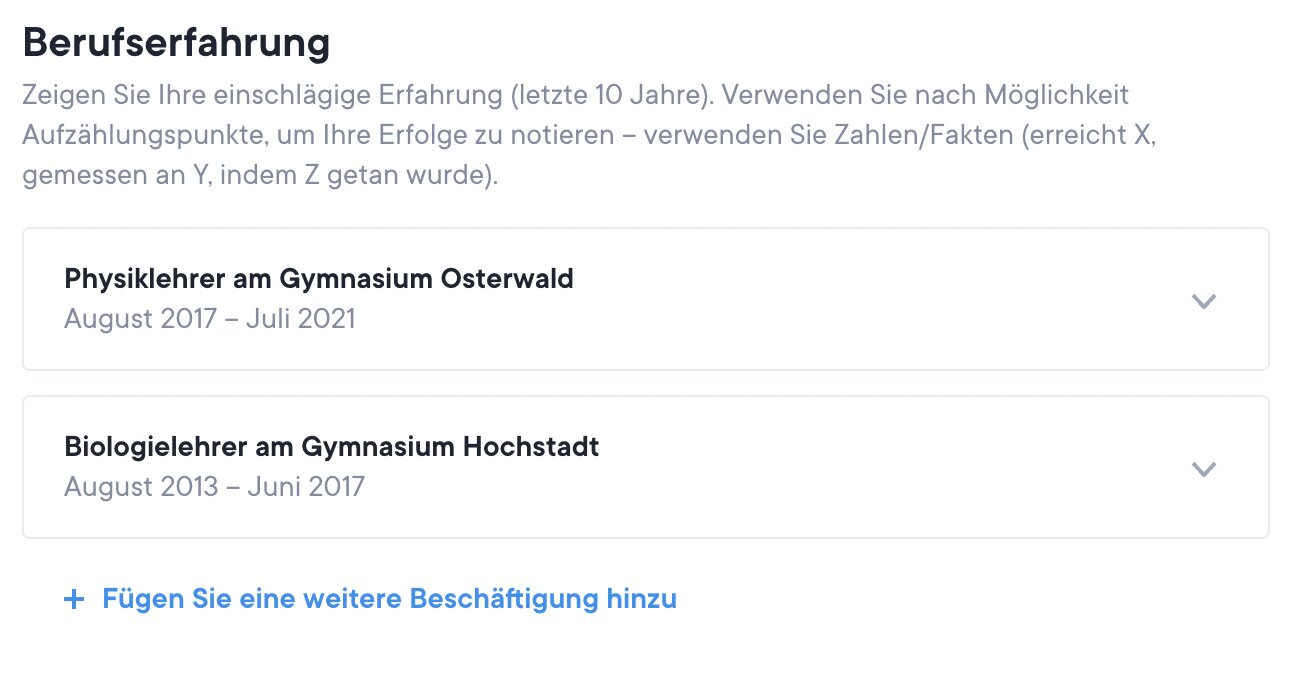Viewport: 1312px width, 686px height.
Task: Click 'Fügen Sie eine weitere Beschäftigung hinzu' link
Action: click(389, 599)
